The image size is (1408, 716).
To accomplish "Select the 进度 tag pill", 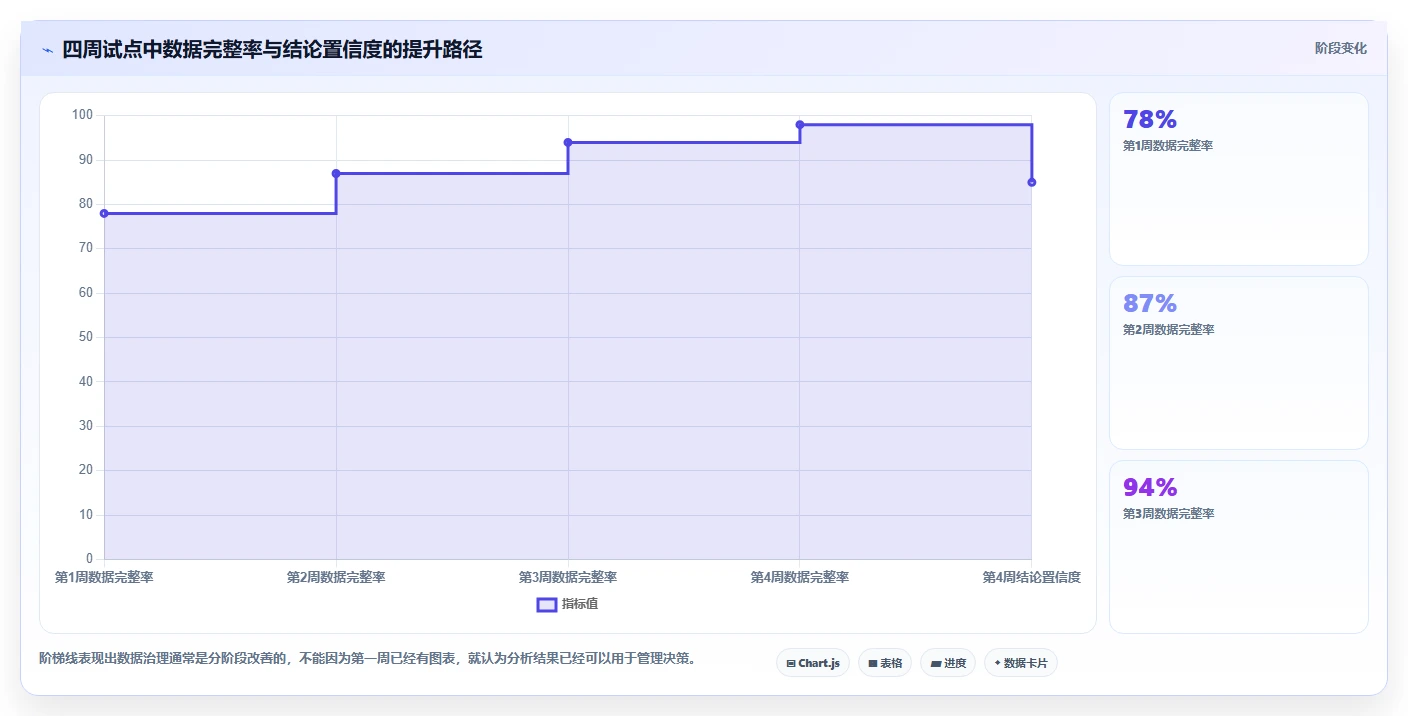I will [948, 663].
